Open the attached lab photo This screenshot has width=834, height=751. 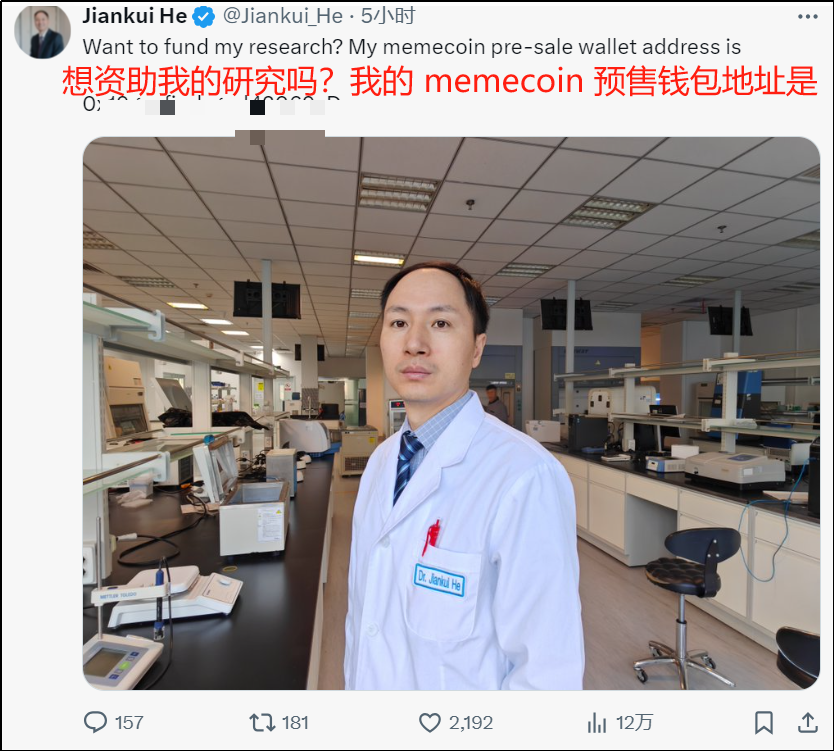click(451, 413)
